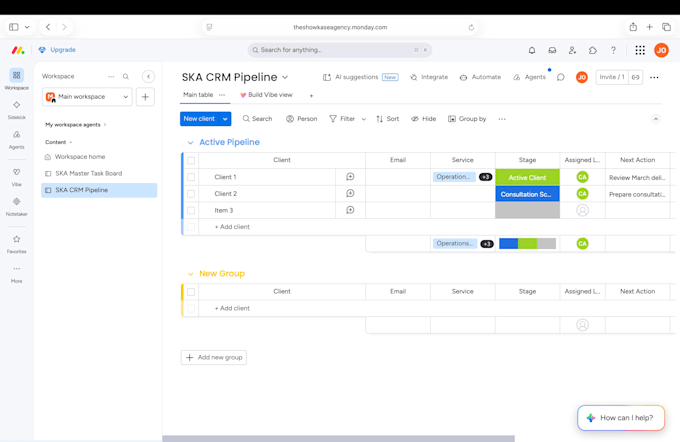Open AI suggestions
The width and height of the screenshot is (680, 442).
361,77
